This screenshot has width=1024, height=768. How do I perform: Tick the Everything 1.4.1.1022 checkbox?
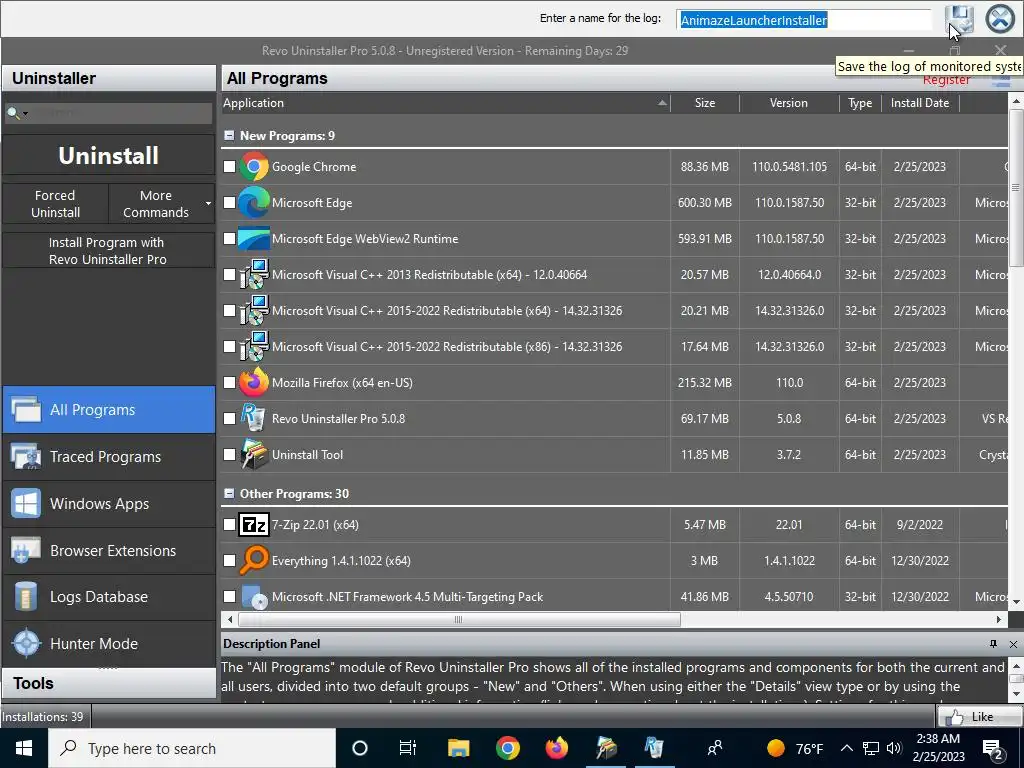[229, 560]
